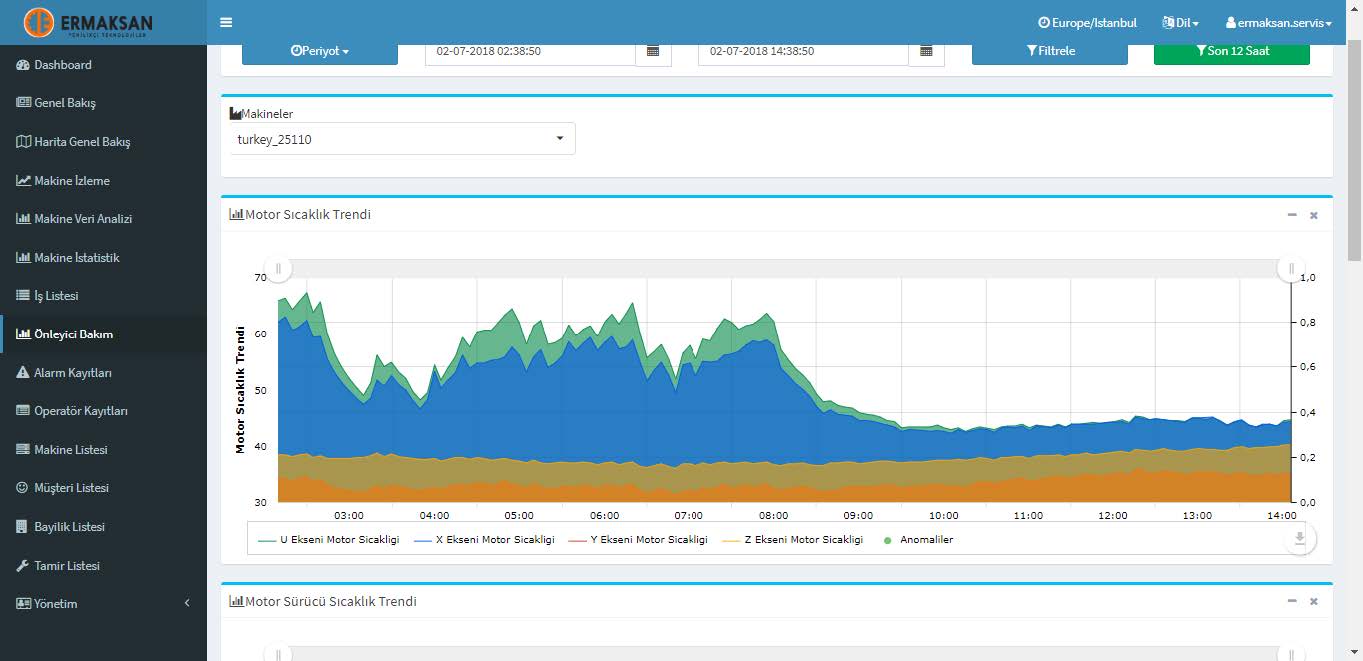The width and height of the screenshot is (1363, 661).
Task: Toggle U Ekseni Motor Sicakligi legend series
Action: pos(328,539)
